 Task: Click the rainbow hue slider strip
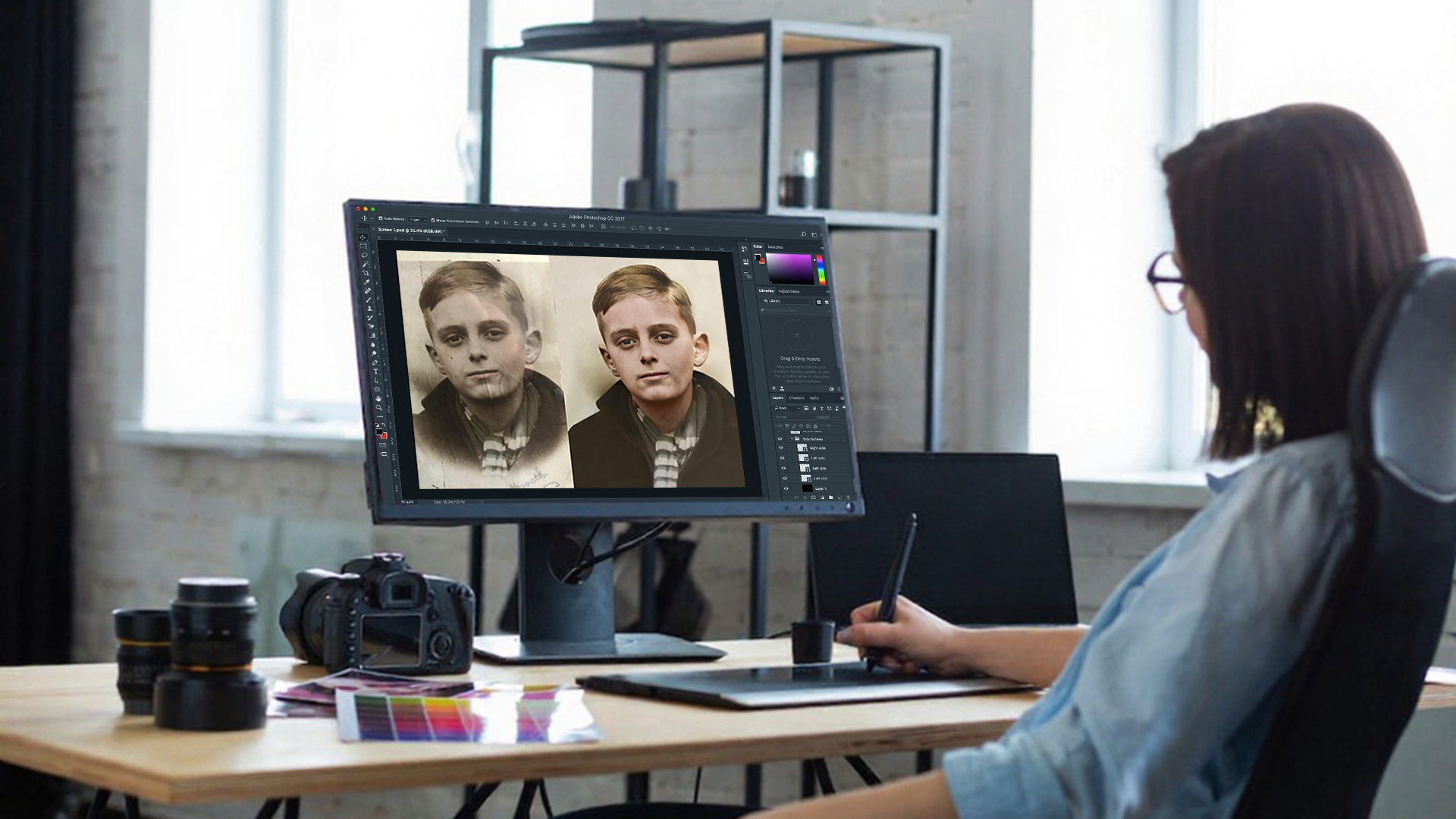point(821,270)
